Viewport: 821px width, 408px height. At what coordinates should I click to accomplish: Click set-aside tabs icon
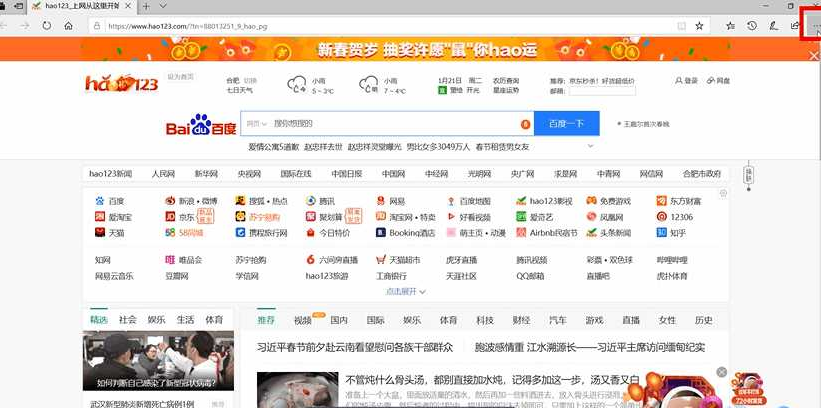[x=19, y=6]
